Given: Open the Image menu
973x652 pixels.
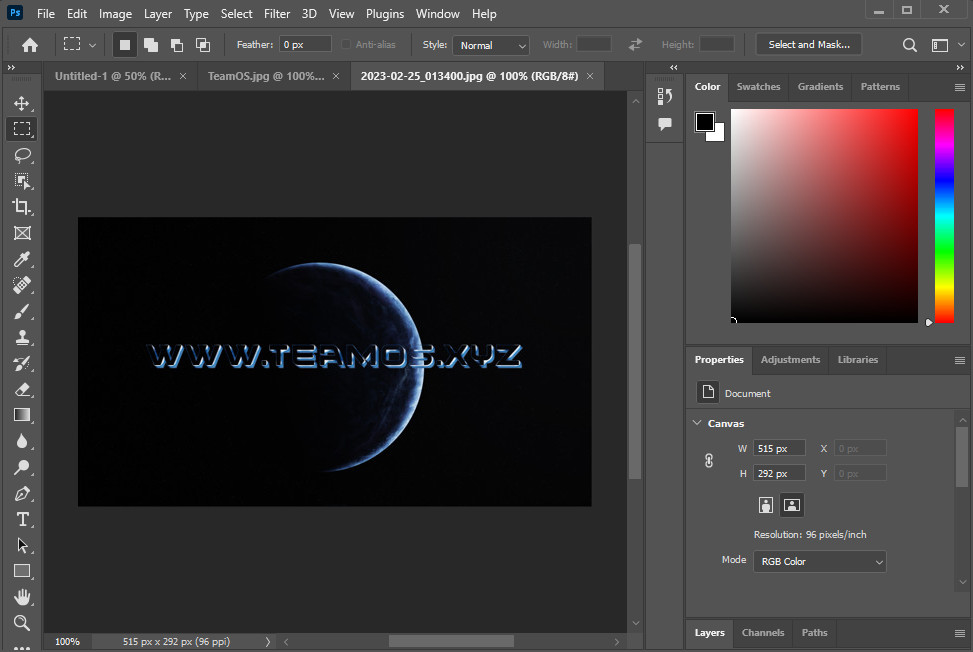Looking at the screenshot, I should pyautogui.click(x=115, y=14).
